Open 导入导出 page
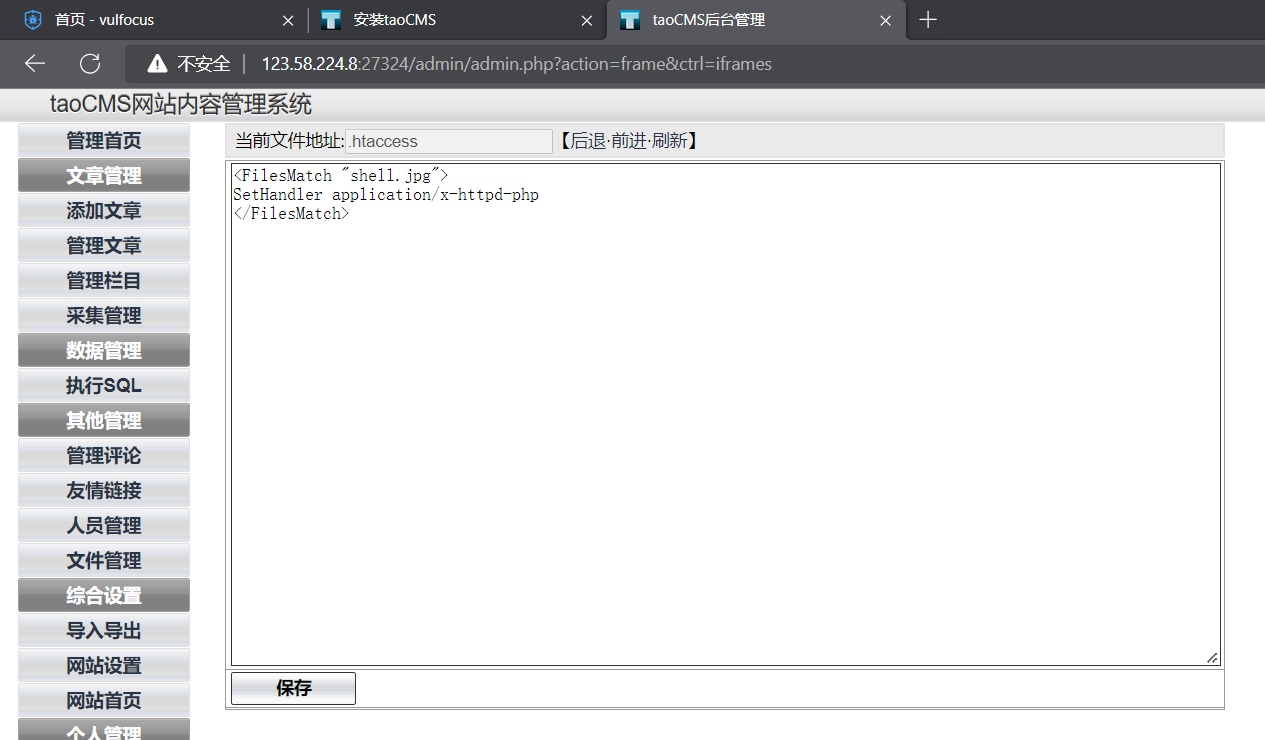Screen dimensions: 1265x740 point(104,630)
